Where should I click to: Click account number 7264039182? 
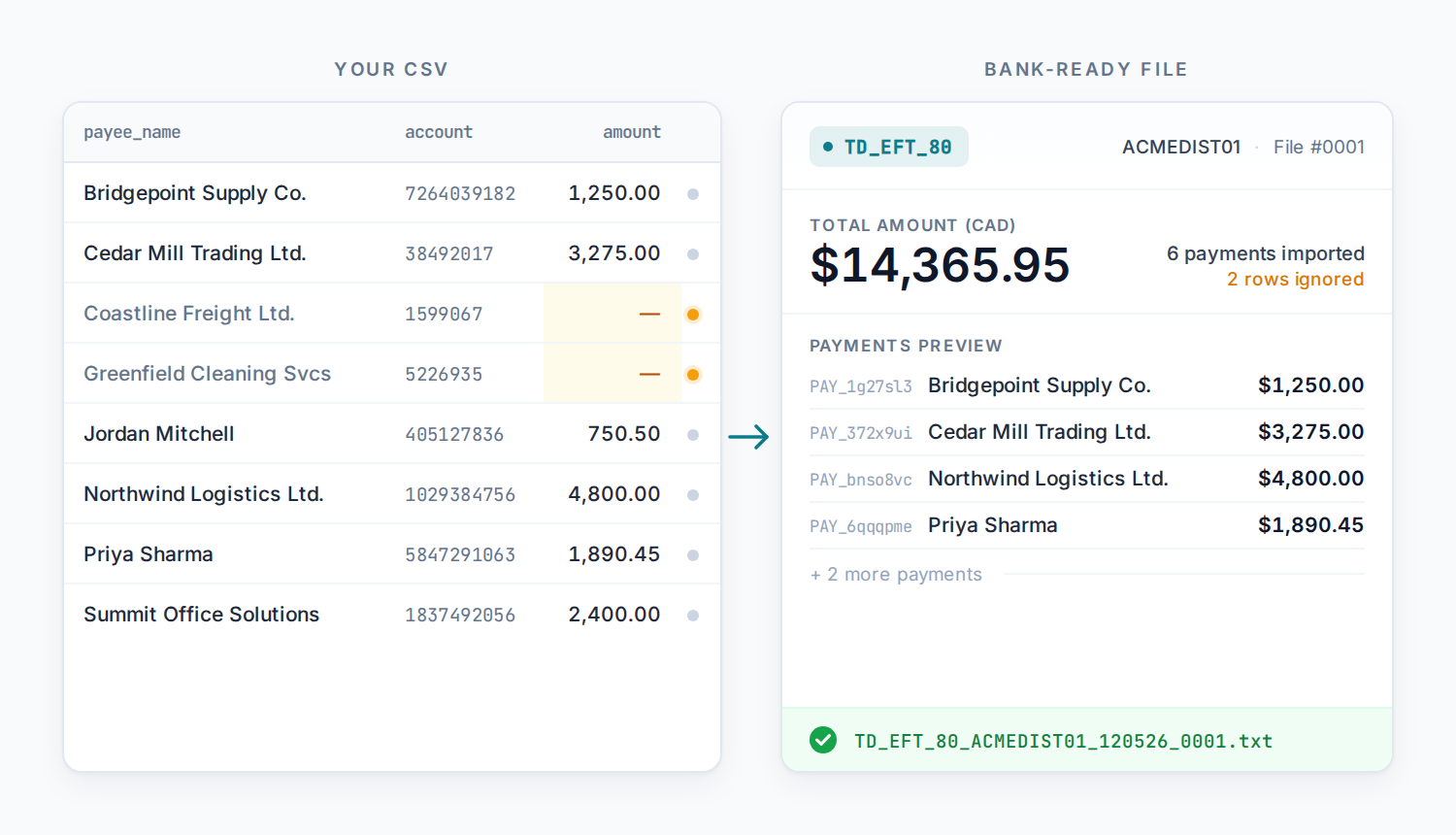(460, 194)
